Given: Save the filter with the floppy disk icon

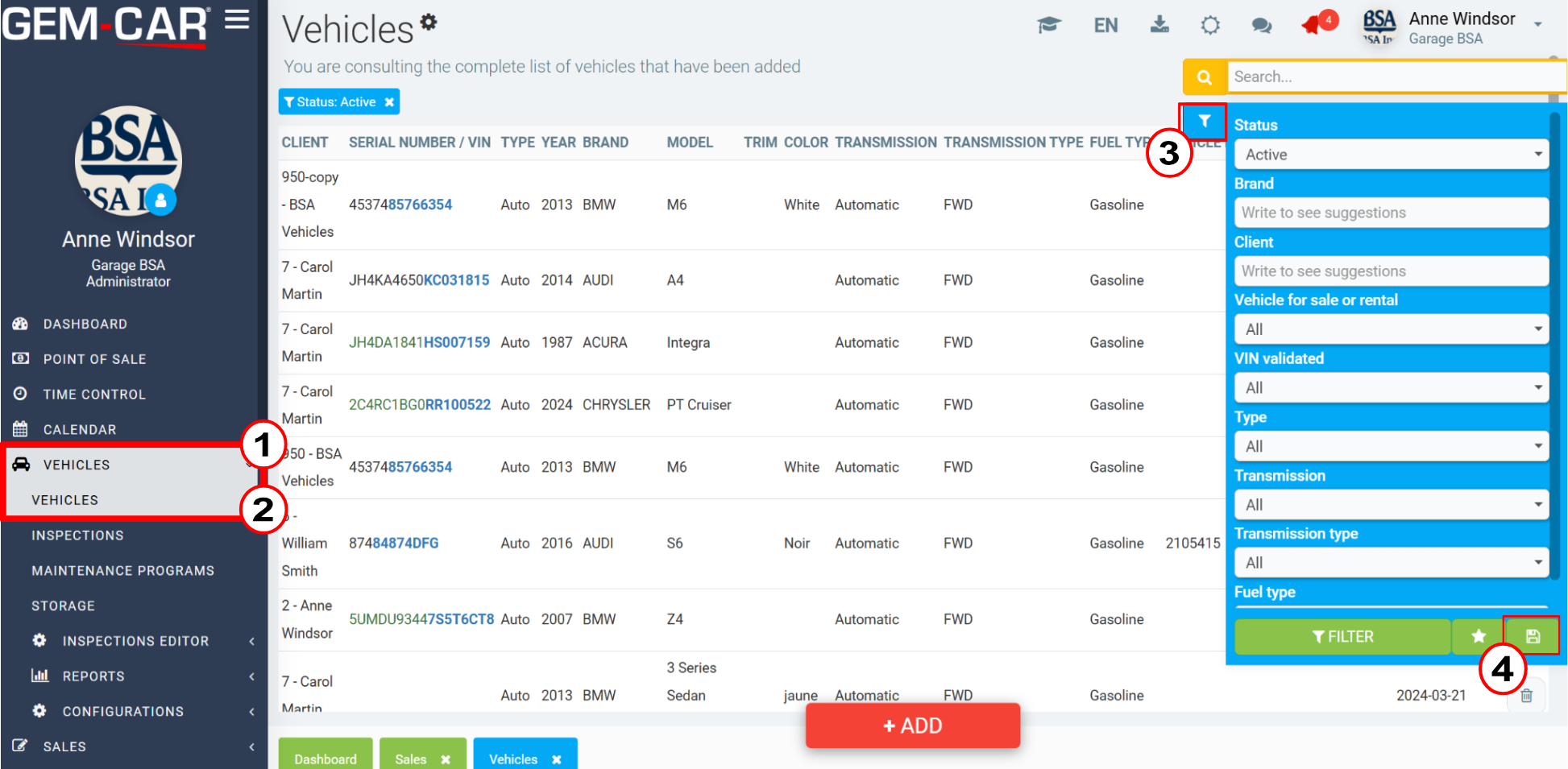Looking at the screenshot, I should coord(1533,636).
